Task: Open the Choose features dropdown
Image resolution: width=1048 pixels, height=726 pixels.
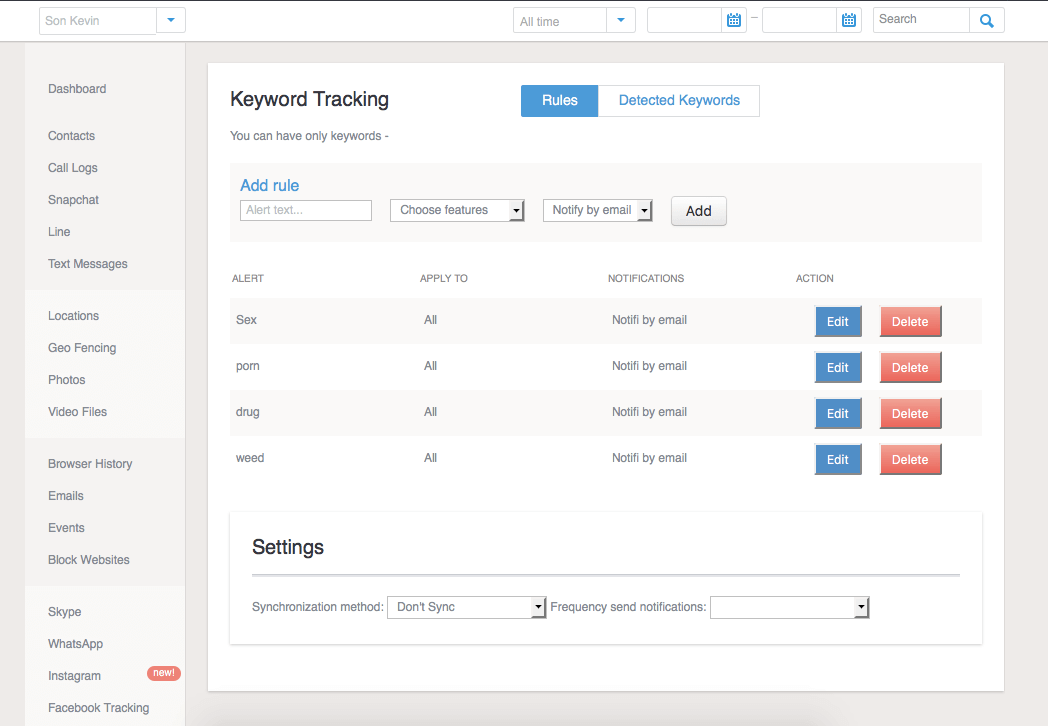Action: tap(517, 210)
